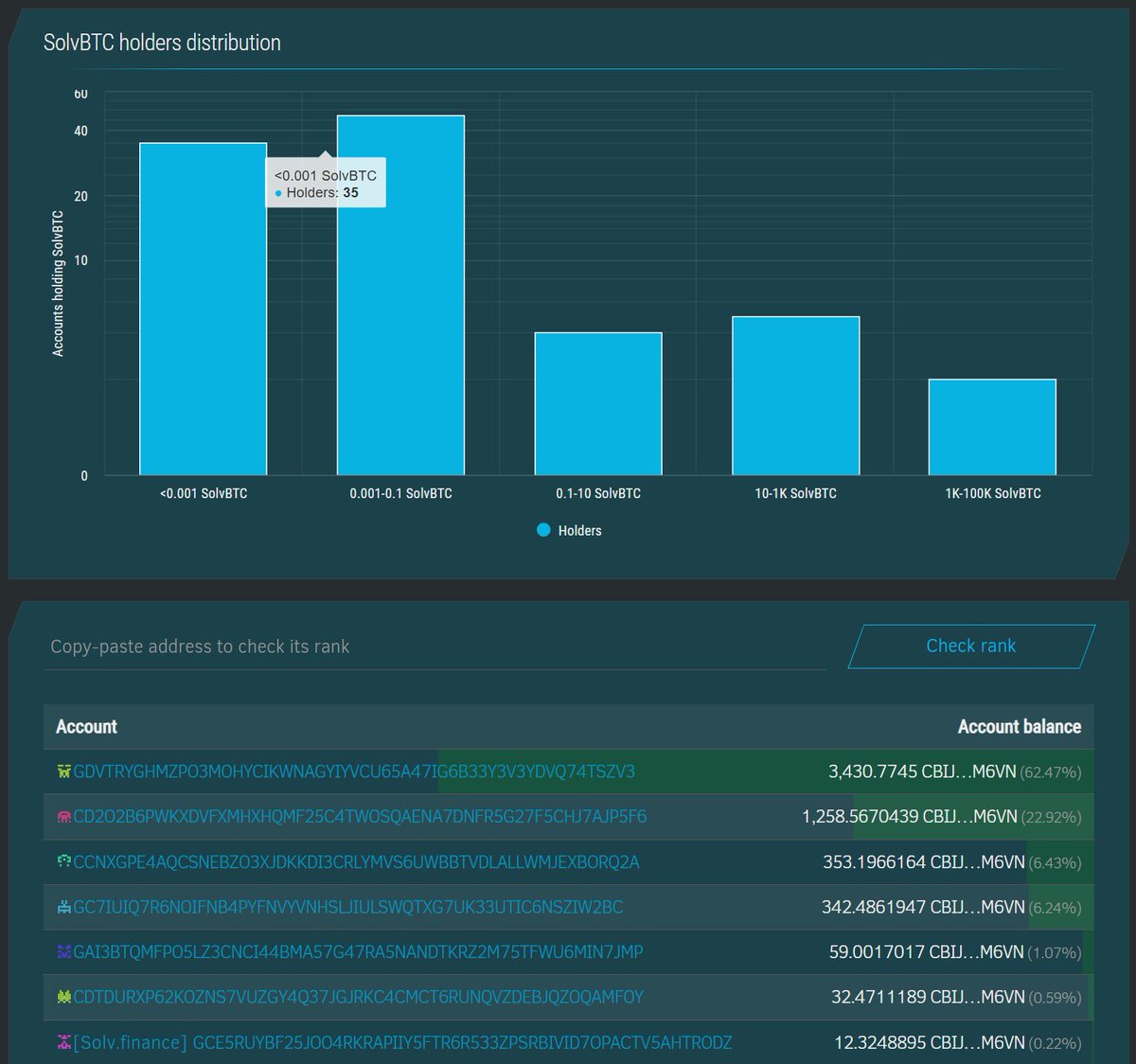Screen dimensions: 1136x1064
Task: Open account GDVTRYGHMZPO3MOHYCIKWNAGYIYVCU65A47IG6B33Y3V3YDVQ74TSZV3
Action: point(354,771)
